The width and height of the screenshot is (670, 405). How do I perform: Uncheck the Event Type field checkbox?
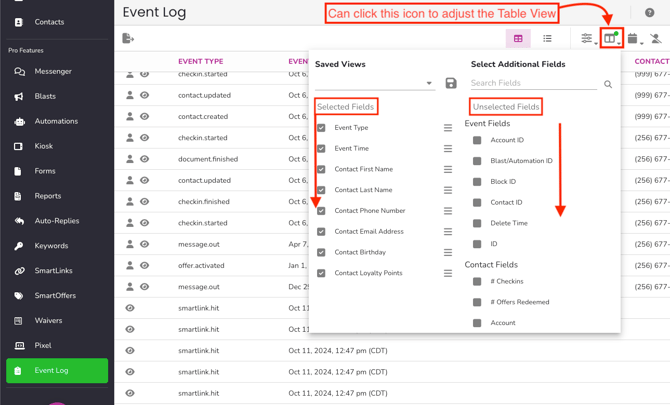pos(321,128)
